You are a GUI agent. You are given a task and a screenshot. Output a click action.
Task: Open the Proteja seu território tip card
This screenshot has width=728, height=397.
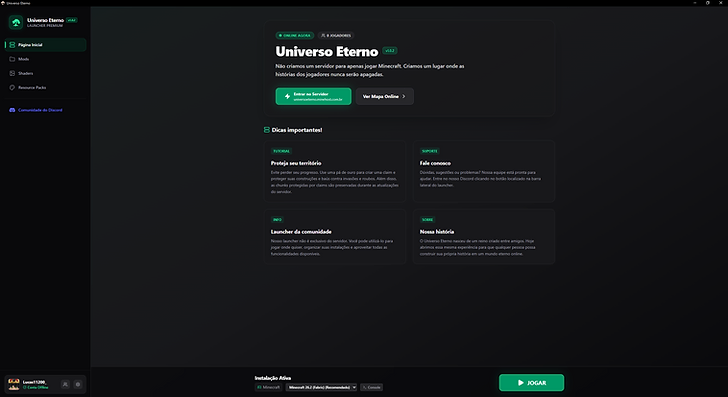click(335, 171)
